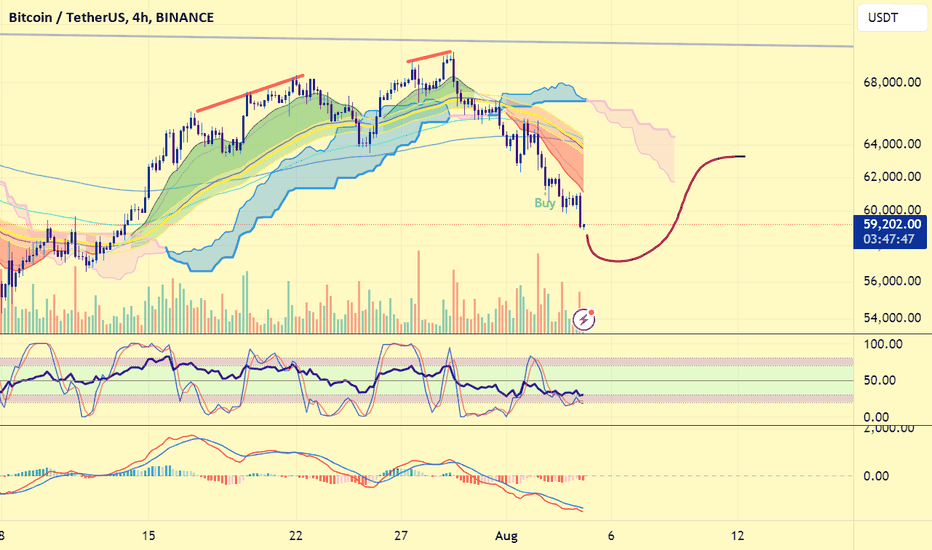Click the green Buy signal label
Viewport: 932px width, 550px height.
click(544, 203)
